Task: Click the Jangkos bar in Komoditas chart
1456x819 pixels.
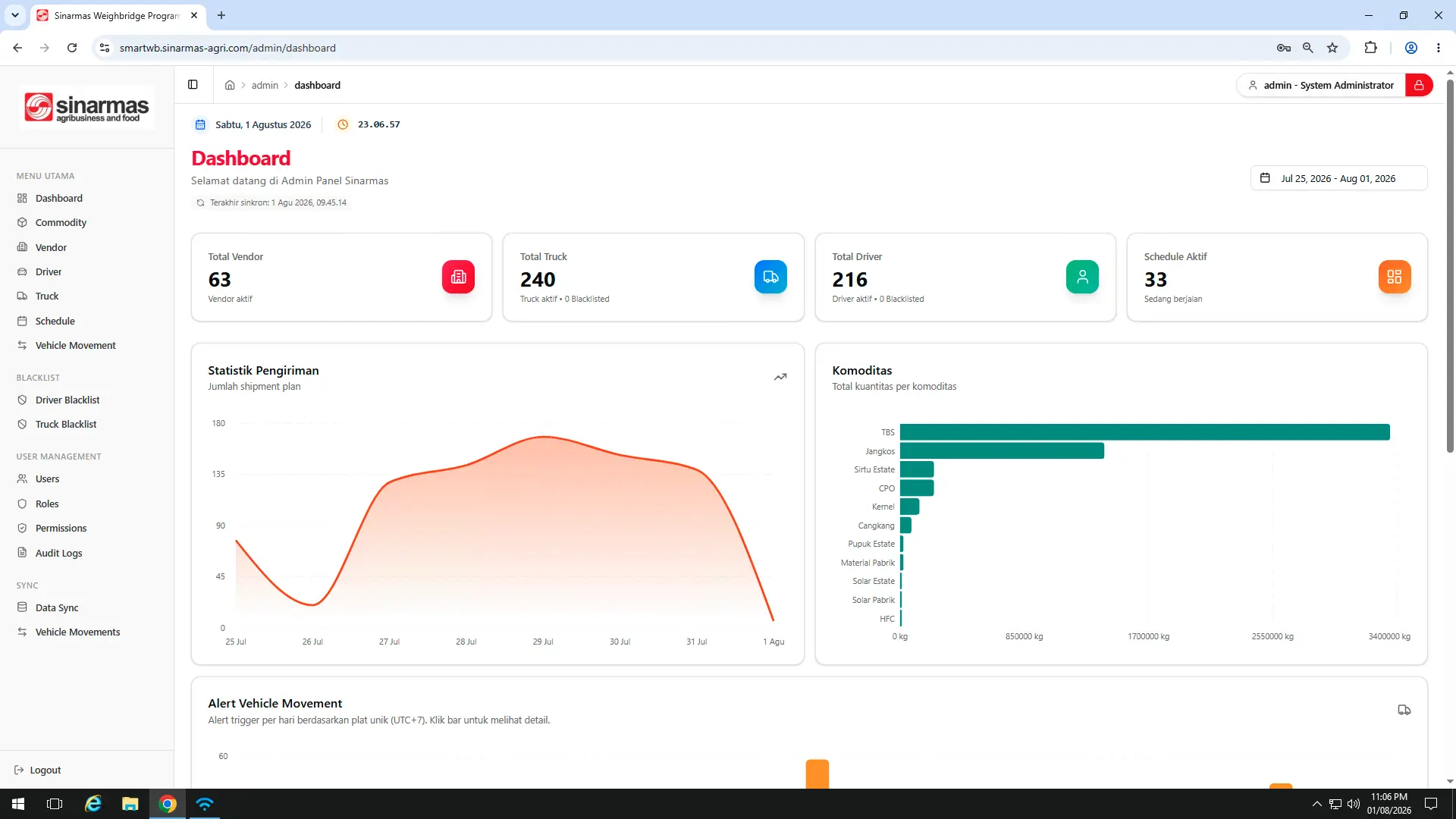Action: [1002, 451]
